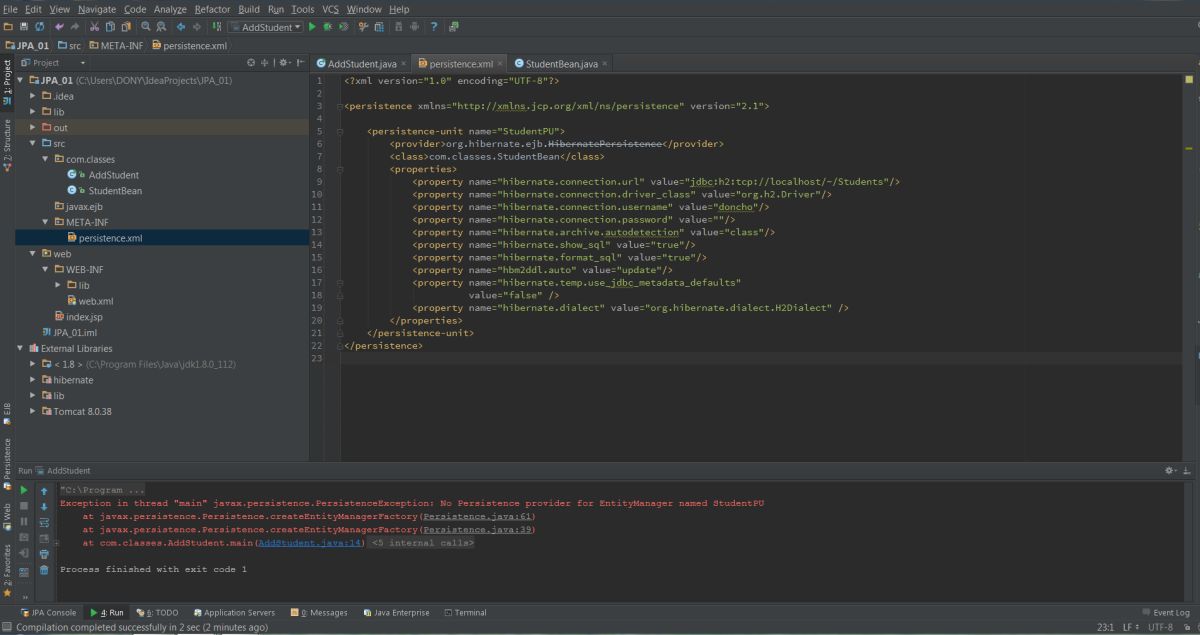The height and width of the screenshot is (635, 1200).
Task: Open the AddStudent run configuration dropdown
Action: pos(265,27)
